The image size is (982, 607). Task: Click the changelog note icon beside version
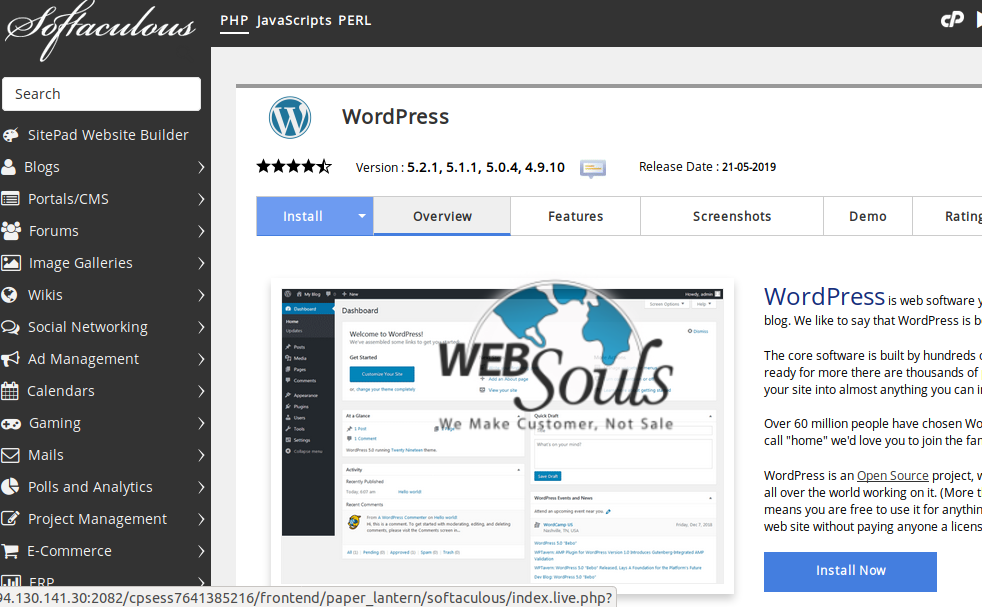coord(592,169)
